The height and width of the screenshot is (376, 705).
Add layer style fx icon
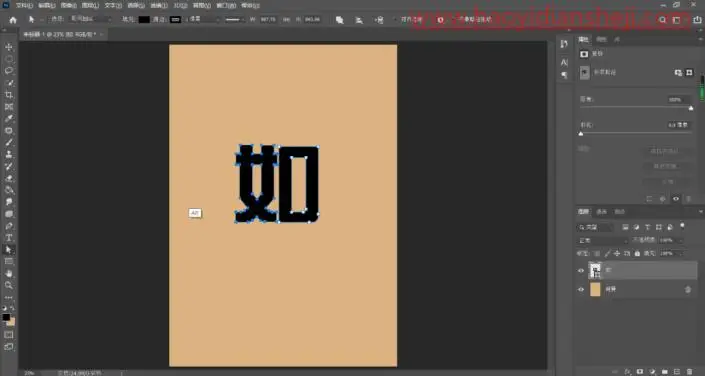coord(628,372)
